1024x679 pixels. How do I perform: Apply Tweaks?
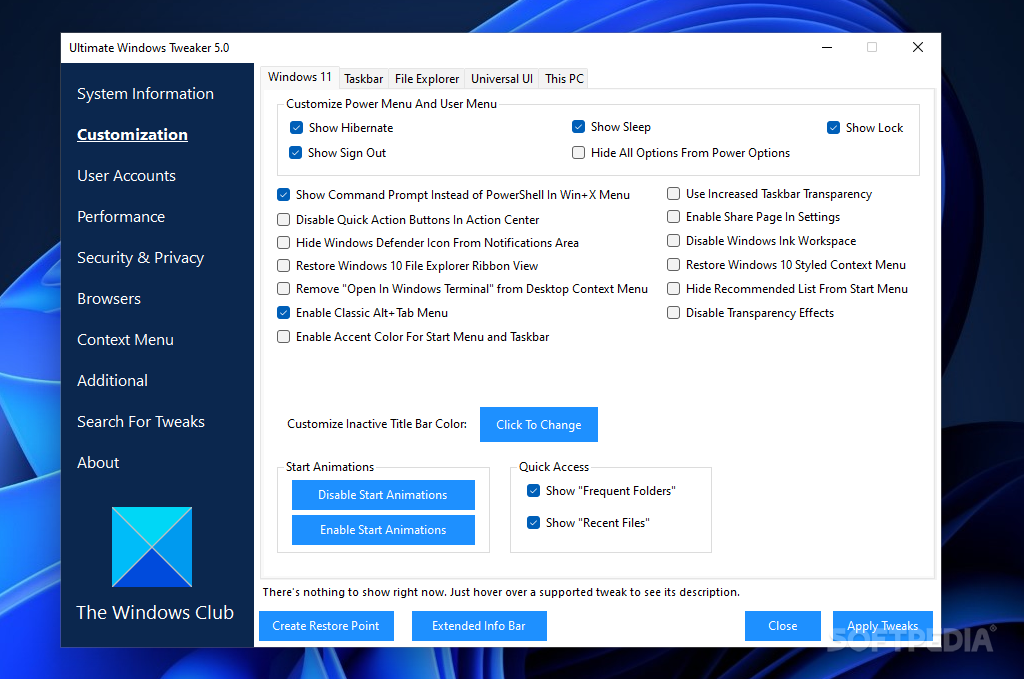pos(882,626)
